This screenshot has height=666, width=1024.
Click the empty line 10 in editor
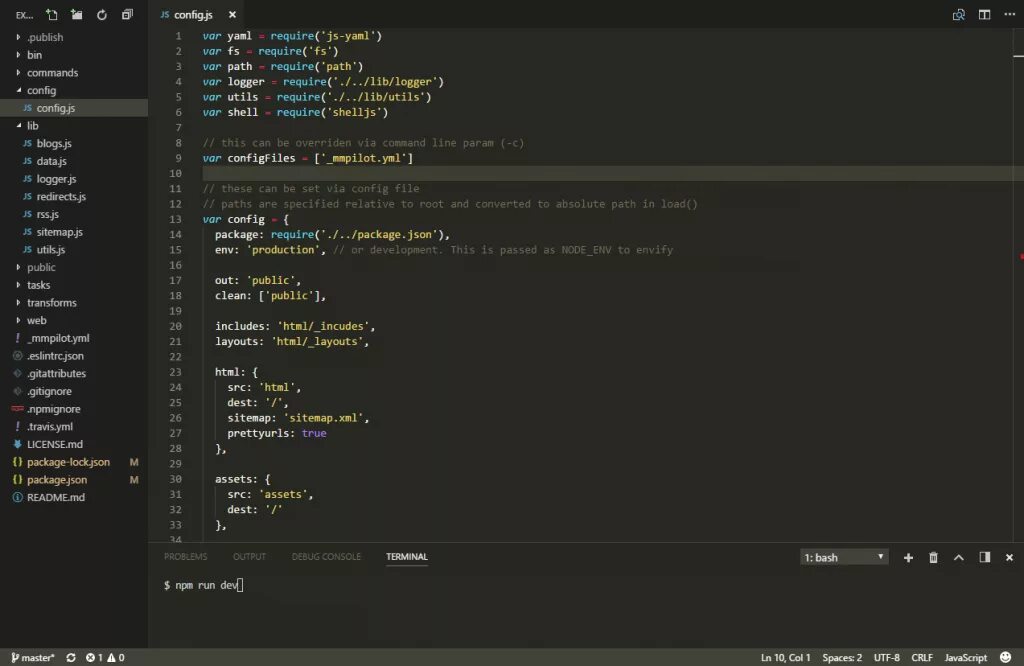coord(613,173)
